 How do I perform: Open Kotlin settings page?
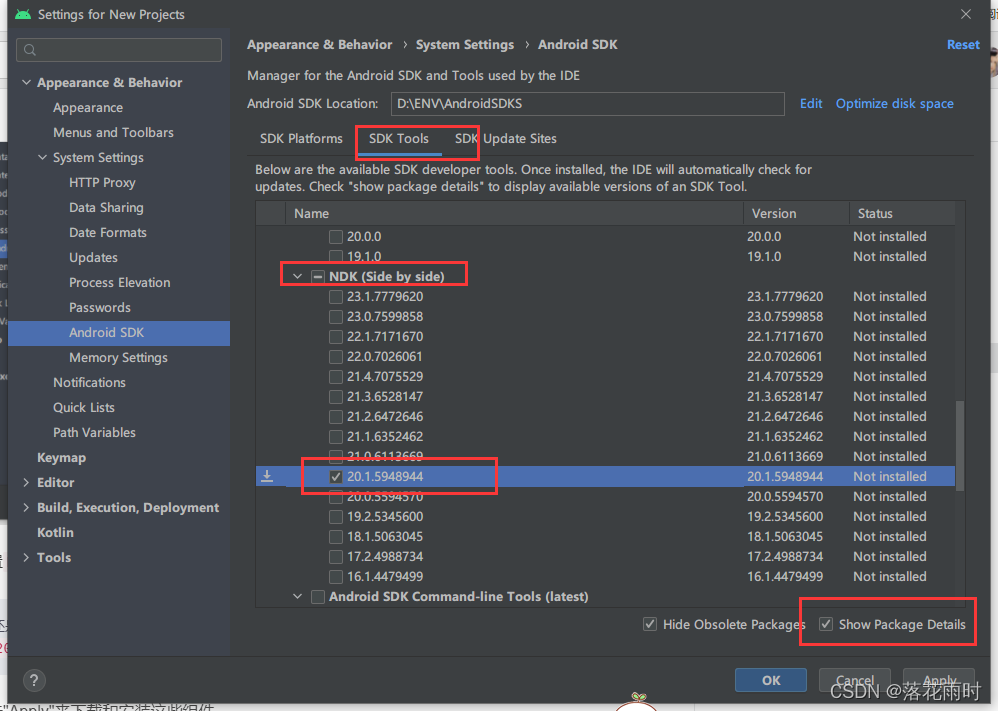coord(55,532)
